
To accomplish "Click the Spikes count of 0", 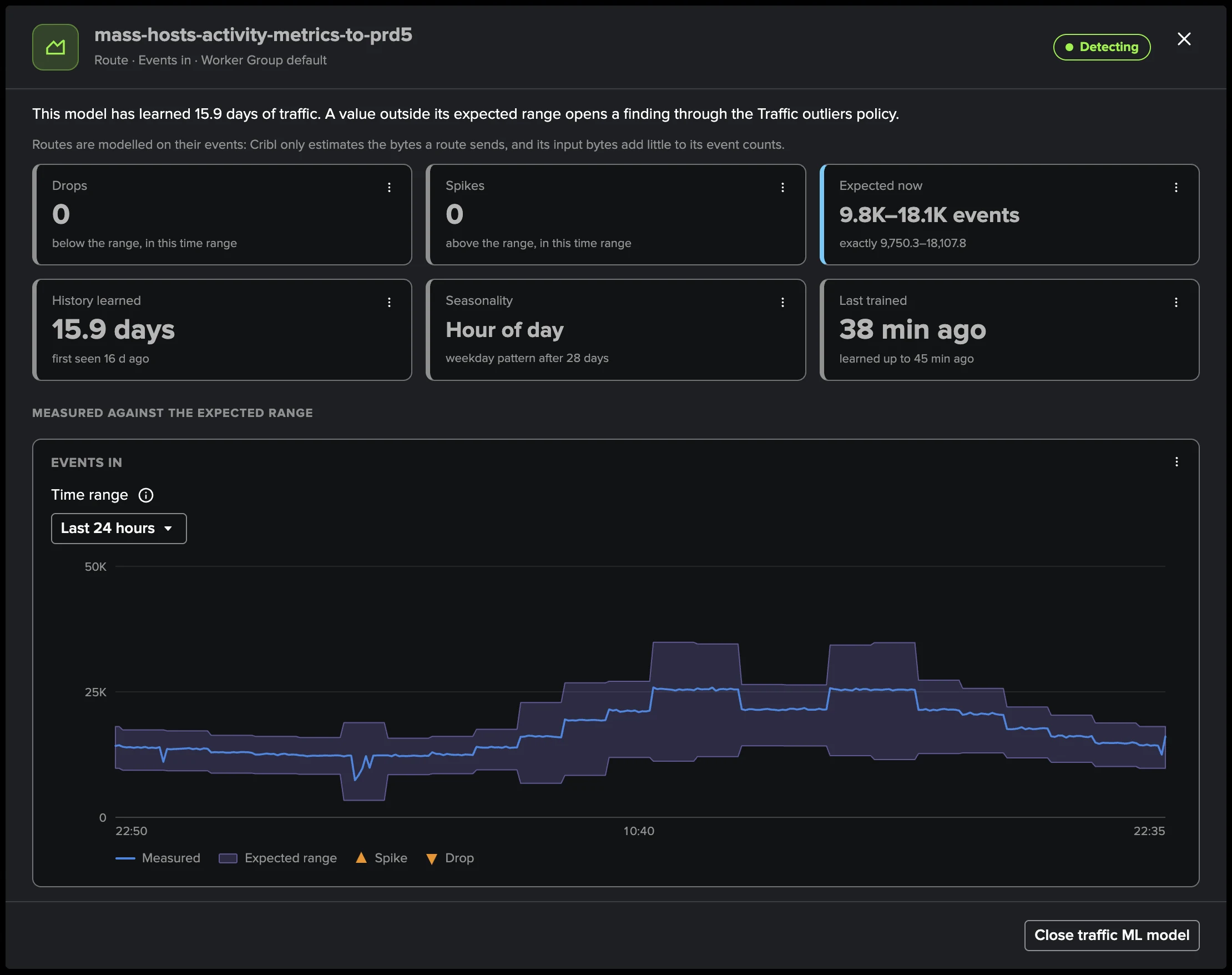I will tap(454, 215).
